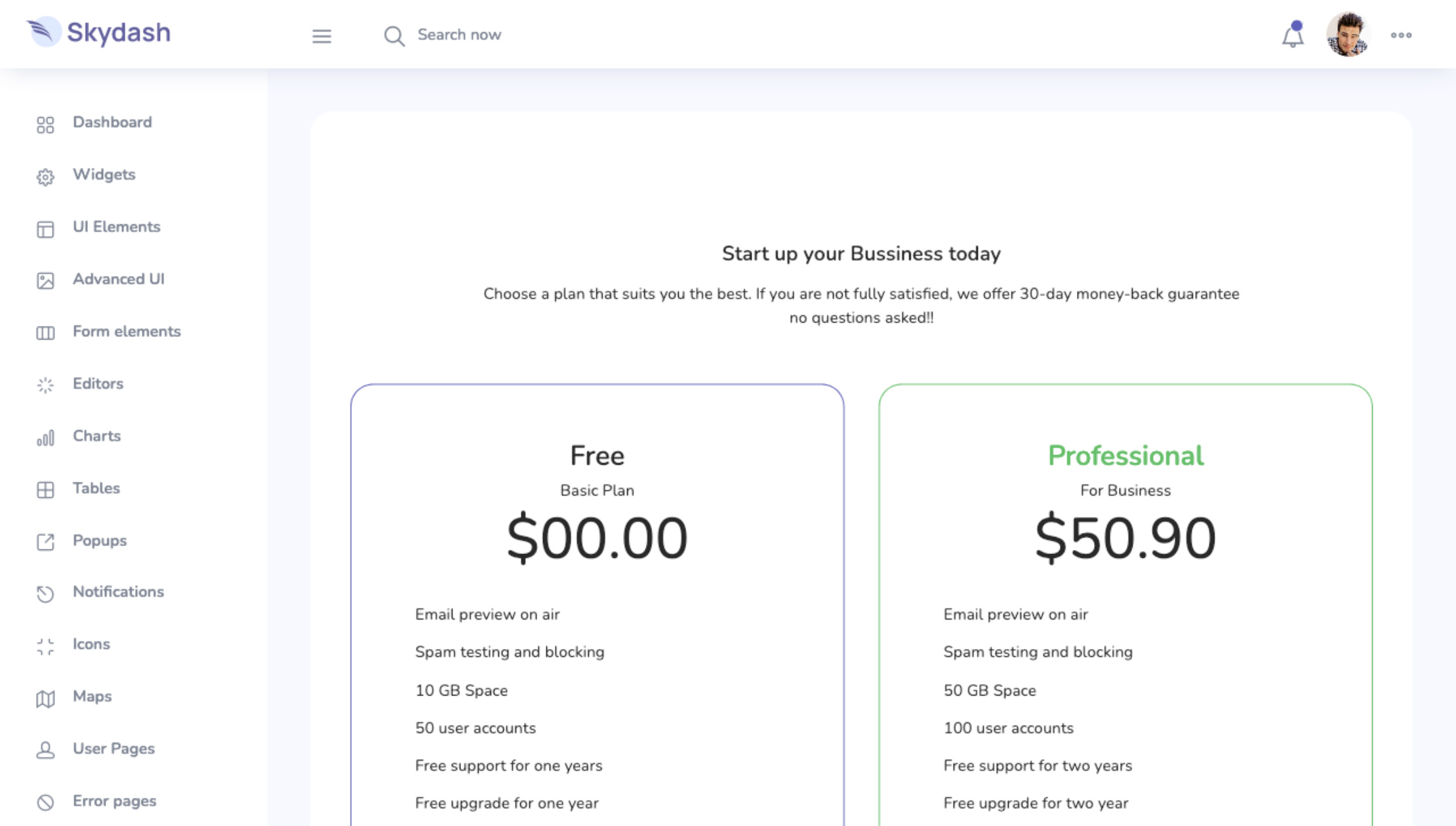The height and width of the screenshot is (826, 1456).
Task: Click the Widgets gear icon
Action: 45,177
